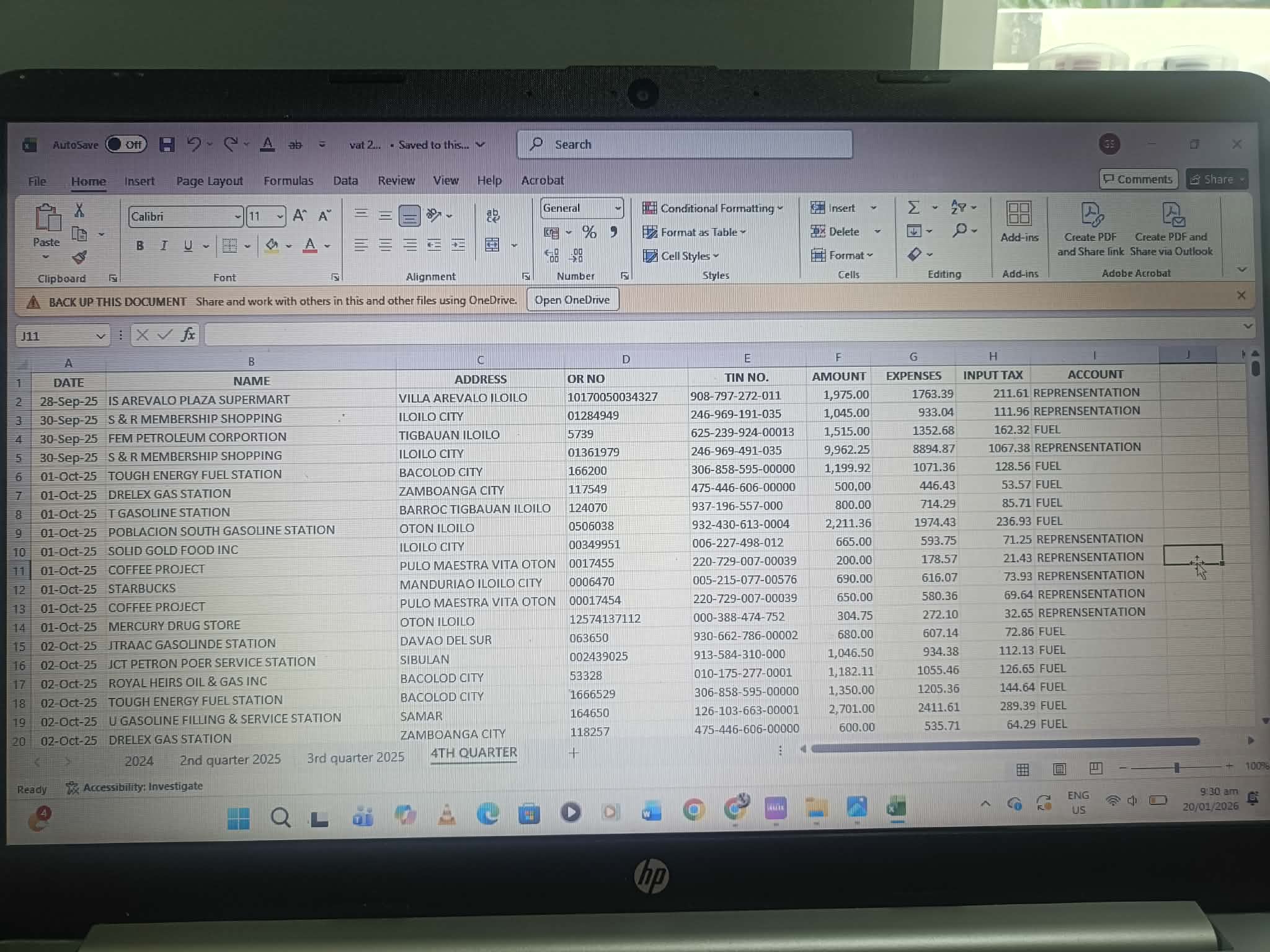
Task: Open the Find & Select magnifier
Action: [960, 231]
